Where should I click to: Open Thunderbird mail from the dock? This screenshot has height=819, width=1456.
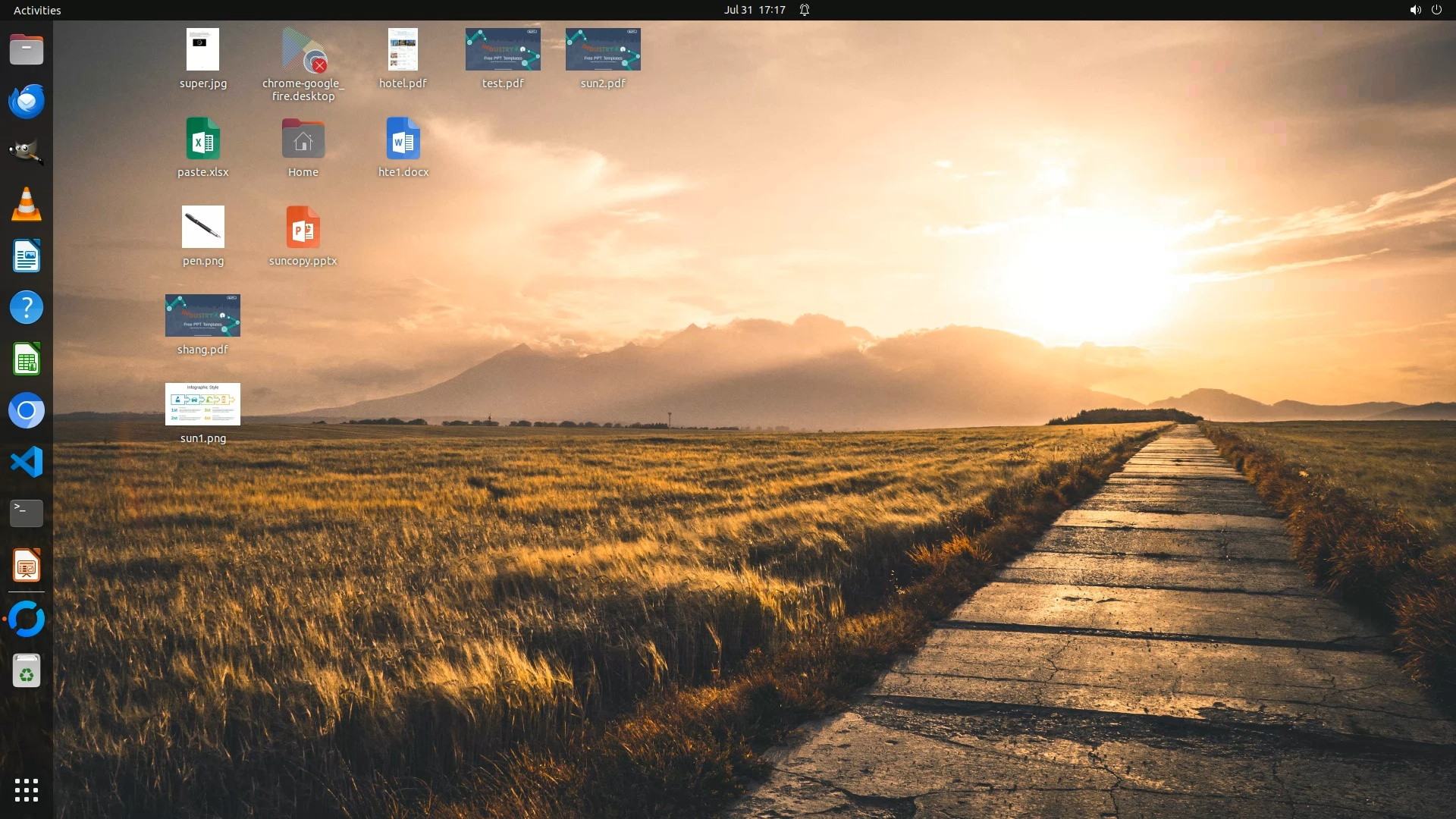(27, 102)
